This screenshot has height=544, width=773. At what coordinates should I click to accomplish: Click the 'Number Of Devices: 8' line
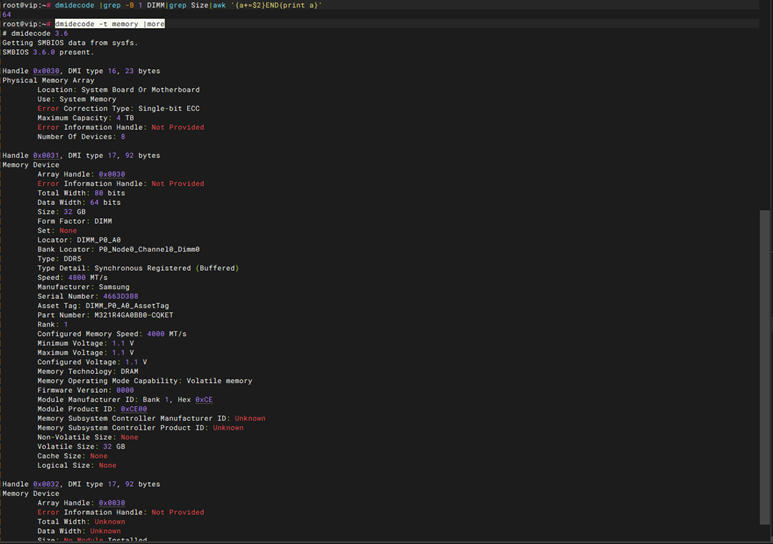81,137
